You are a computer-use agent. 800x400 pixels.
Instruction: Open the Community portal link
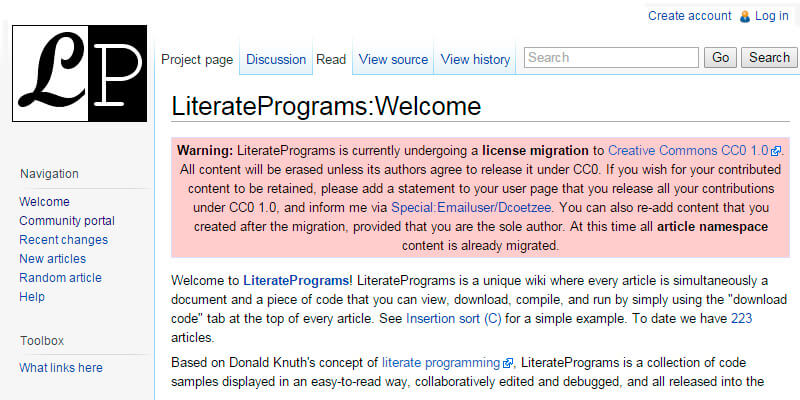67,221
